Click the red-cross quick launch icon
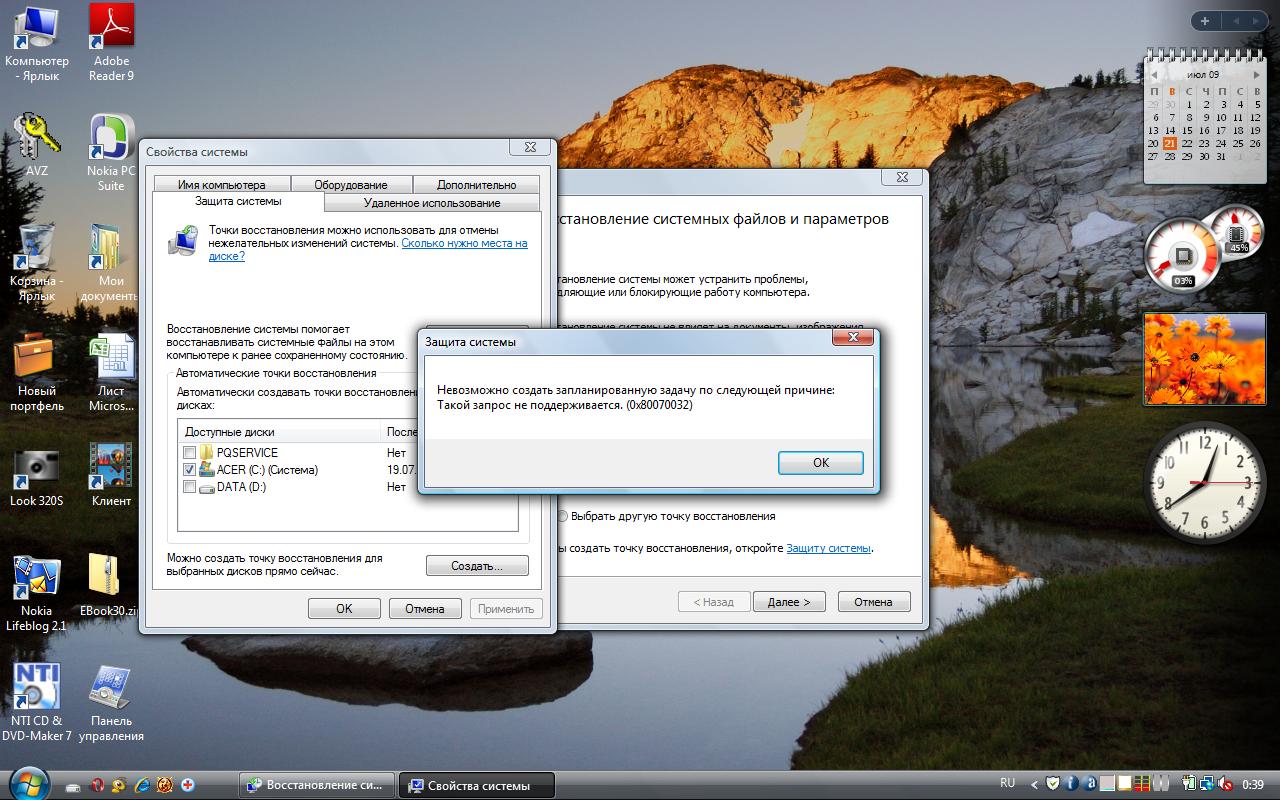 (187, 785)
